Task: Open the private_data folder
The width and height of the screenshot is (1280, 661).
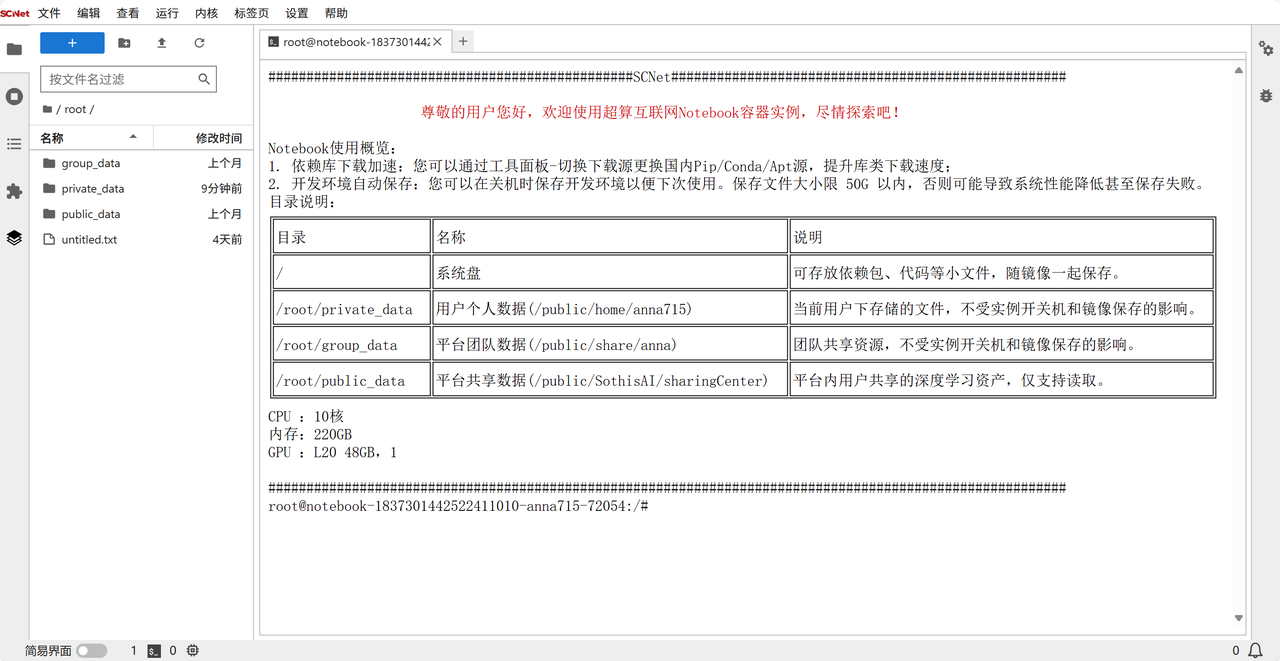Action: coord(93,189)
